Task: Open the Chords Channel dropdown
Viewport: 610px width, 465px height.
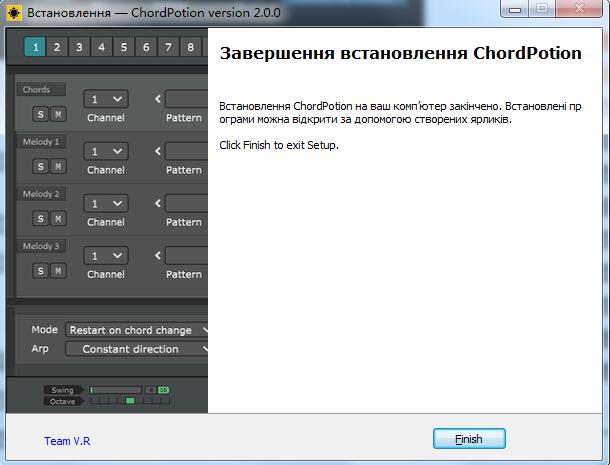Action: (106, 99)
